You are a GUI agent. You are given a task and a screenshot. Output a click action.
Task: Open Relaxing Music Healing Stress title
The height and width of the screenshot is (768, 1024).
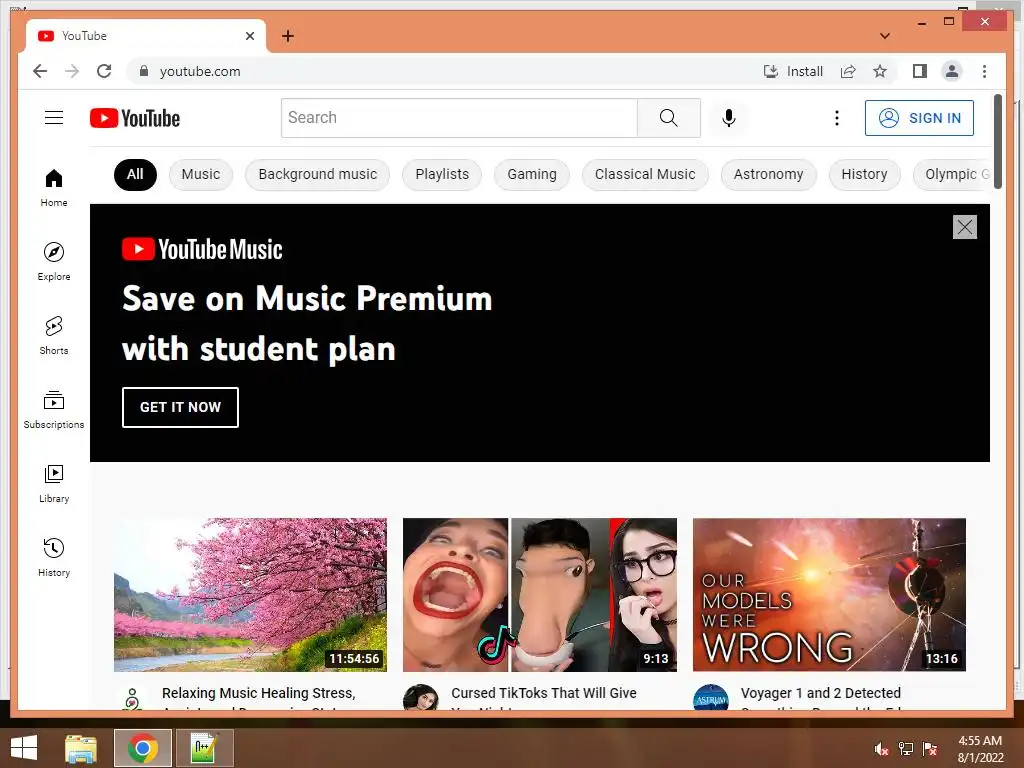click(259, 694)
